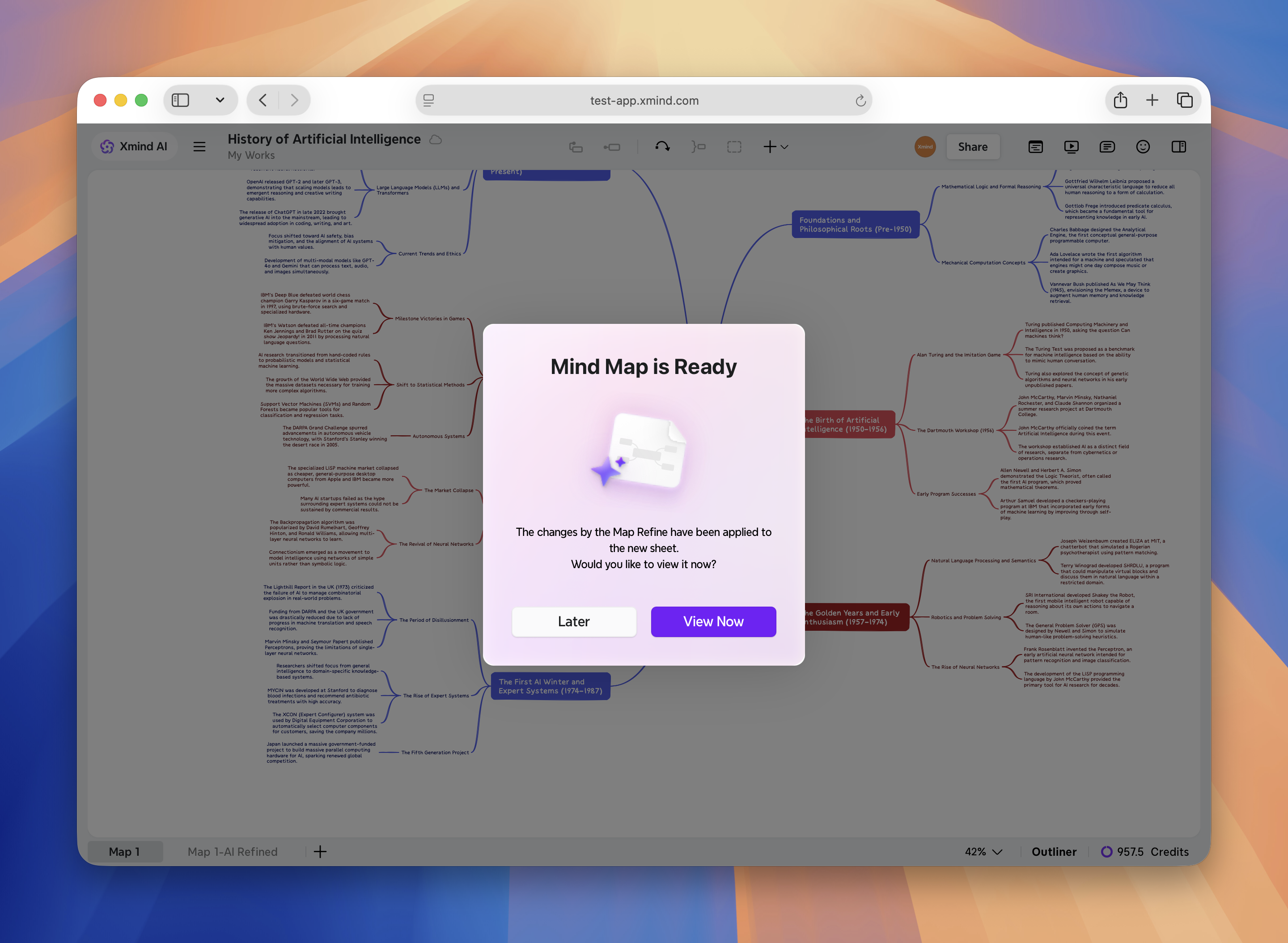Click the History of Artificial Intelligence title
The height and width of the screenshot is (943, 1288).
(x=324, y=139)
